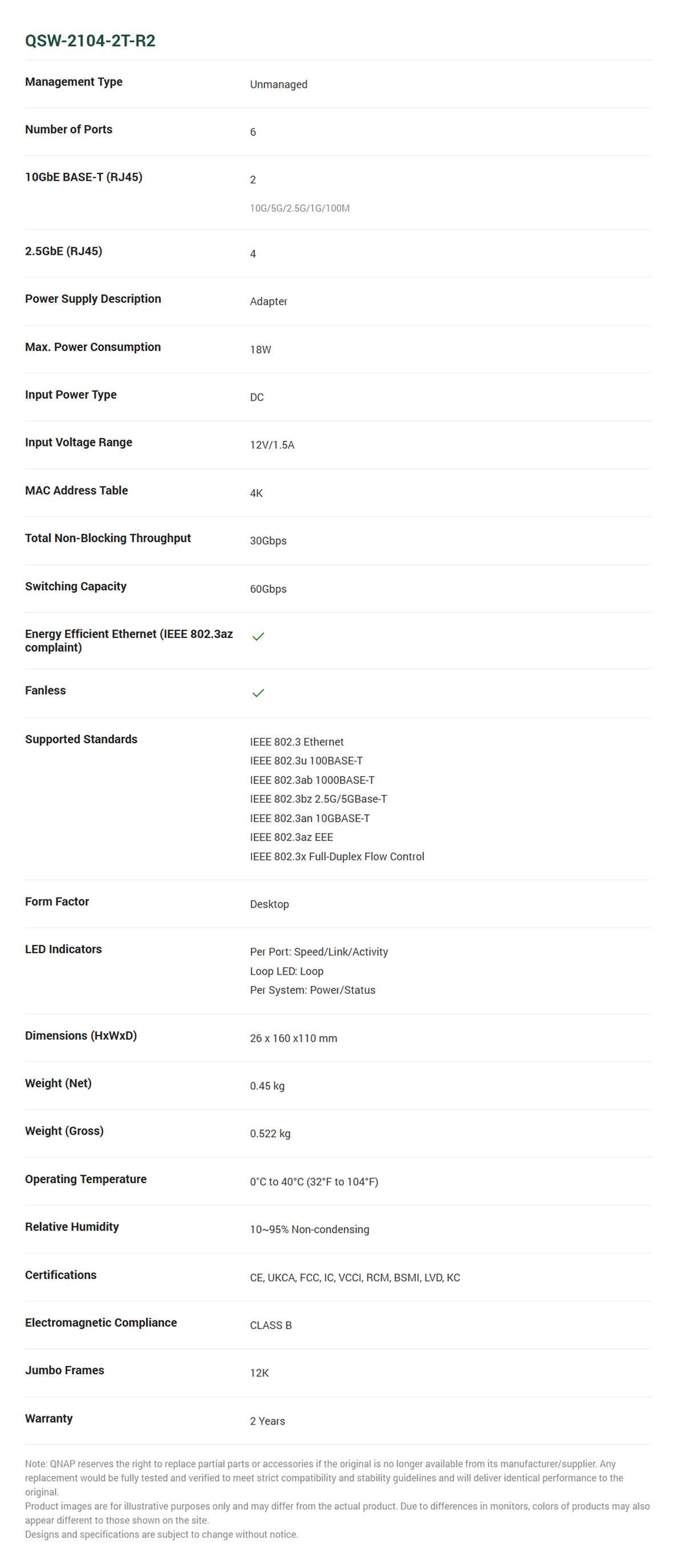
Task: Select the Switching Capacity row label
Action: [75, 586]
